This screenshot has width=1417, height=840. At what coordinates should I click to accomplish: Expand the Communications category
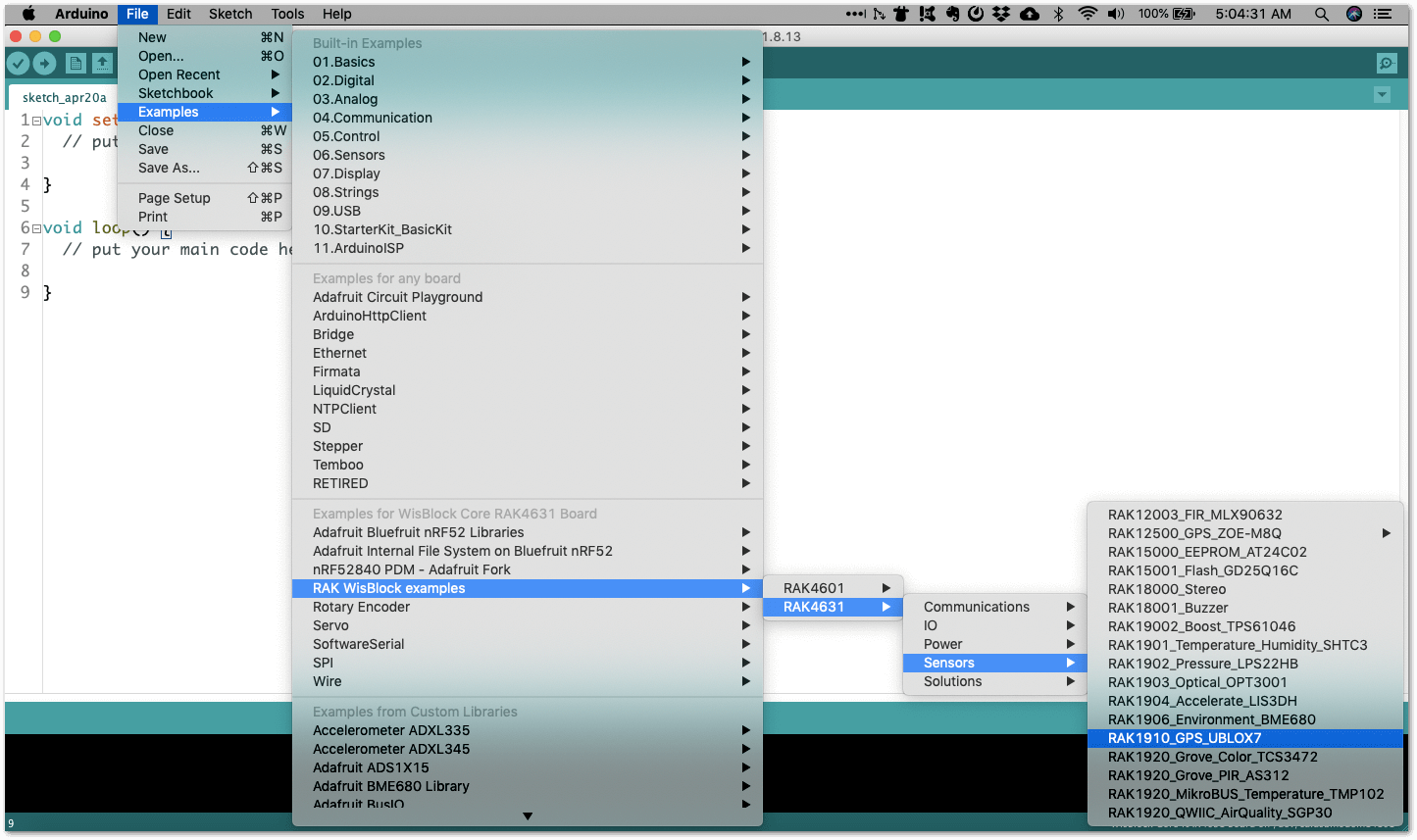(995, 607)
